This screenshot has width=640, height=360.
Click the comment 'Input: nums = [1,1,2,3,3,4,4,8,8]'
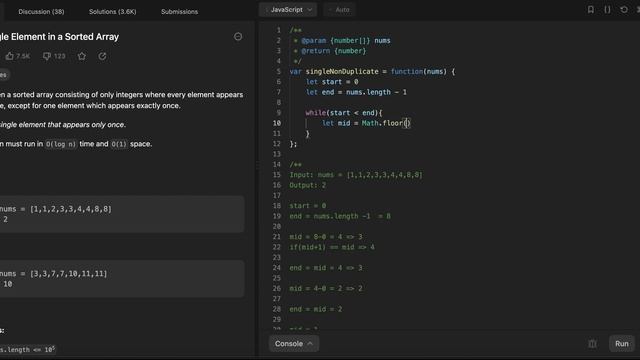click(356, 175)
